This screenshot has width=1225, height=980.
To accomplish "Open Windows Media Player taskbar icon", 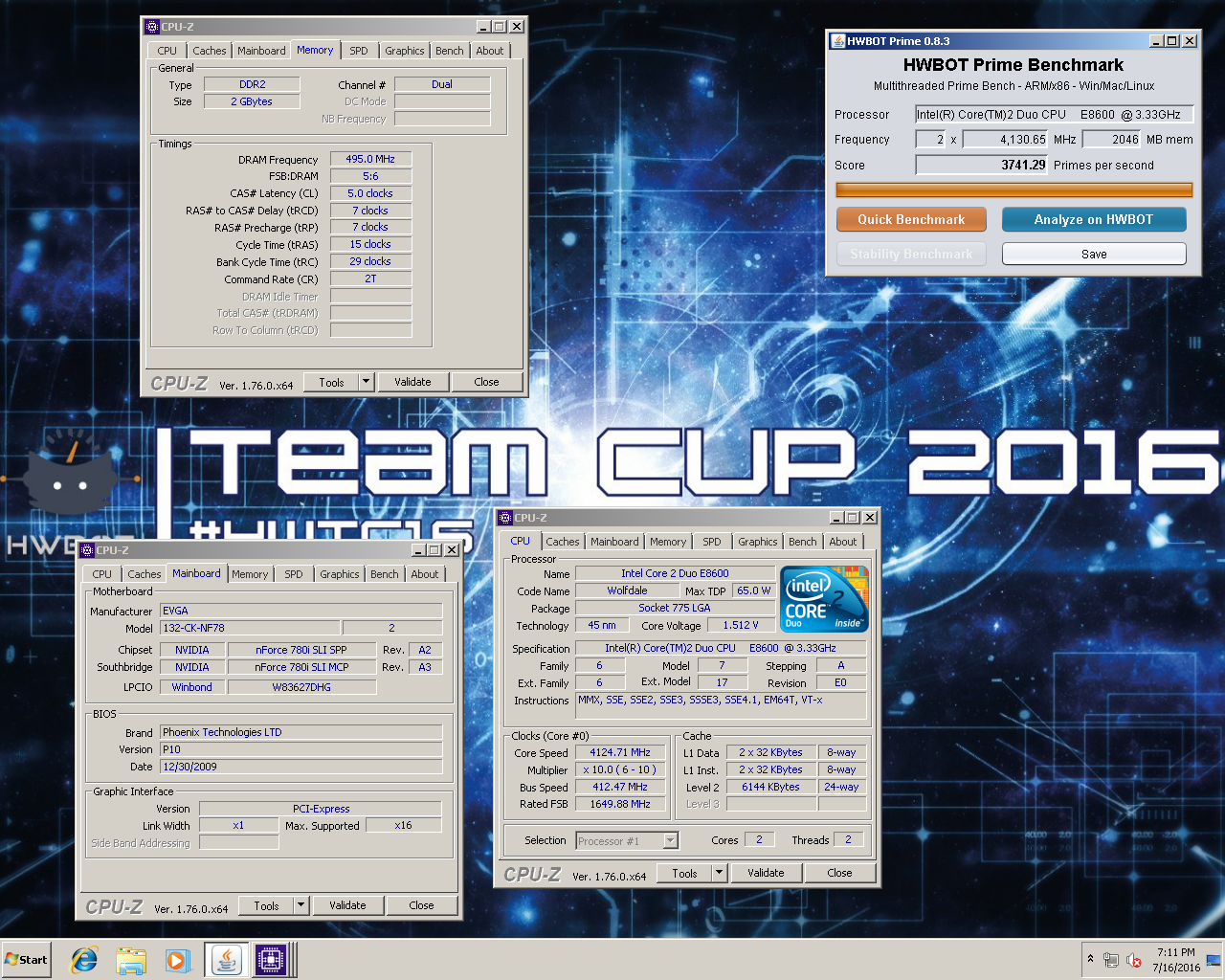I will tap(177, 960).
